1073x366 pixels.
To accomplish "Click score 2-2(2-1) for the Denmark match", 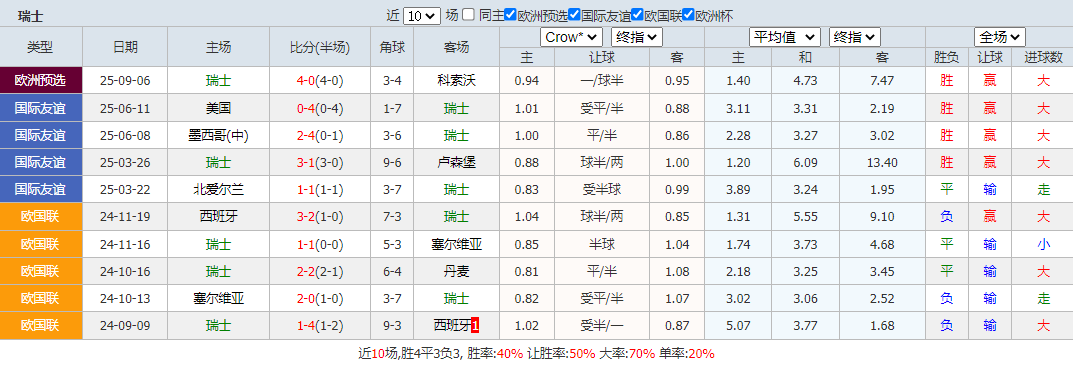I will (x=320, y=272).
